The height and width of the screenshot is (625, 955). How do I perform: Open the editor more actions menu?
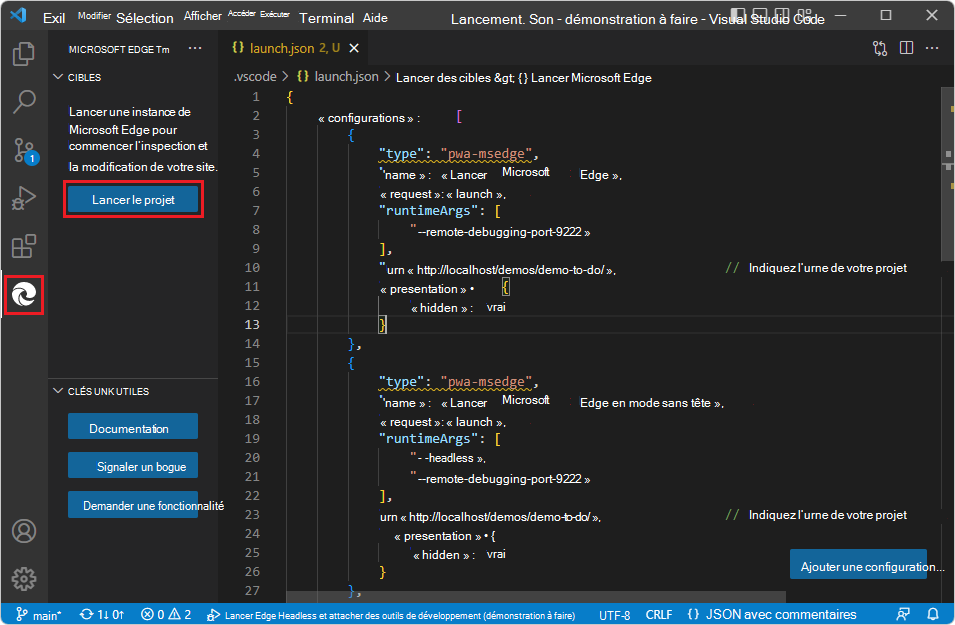click(933, 48)
